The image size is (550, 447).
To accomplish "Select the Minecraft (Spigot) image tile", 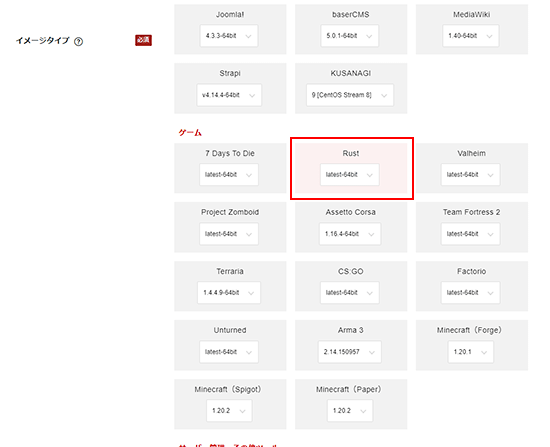I will pos(230,404).
